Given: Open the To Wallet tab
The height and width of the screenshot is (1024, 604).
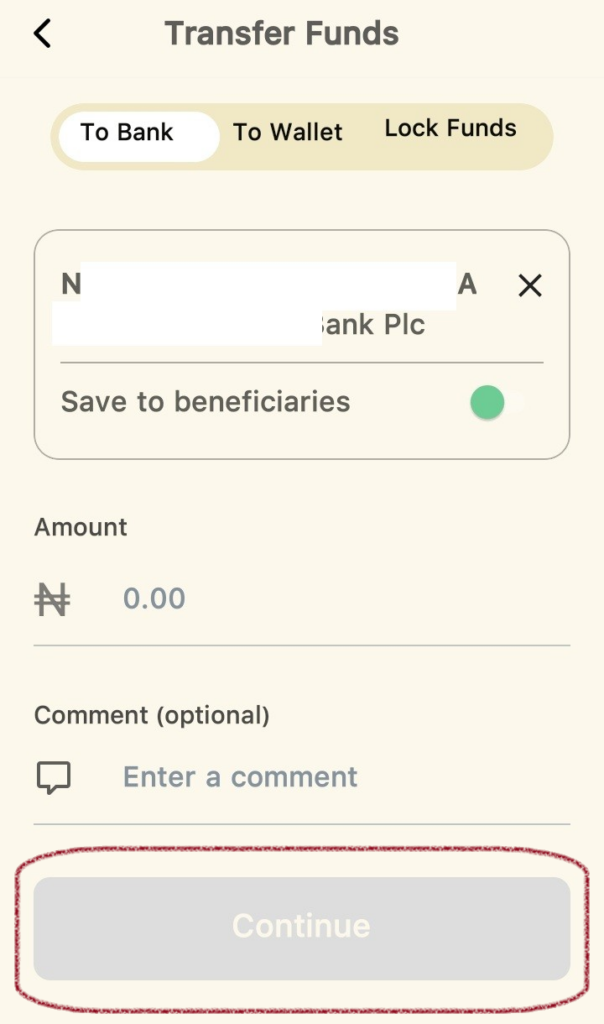Looking at the screenshot, I should 288,133.
